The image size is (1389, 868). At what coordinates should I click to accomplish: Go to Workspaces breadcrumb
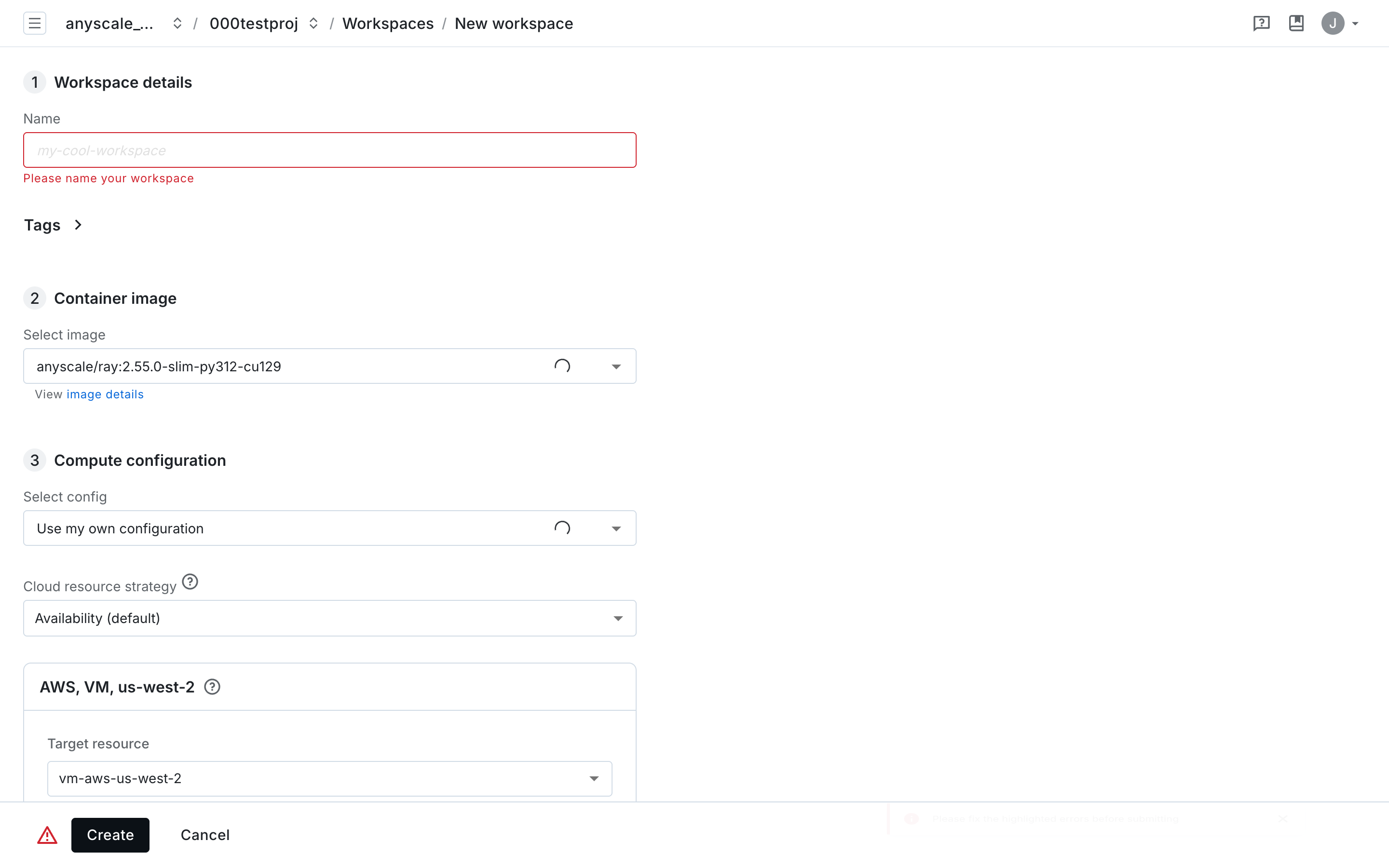pos(388,24)
